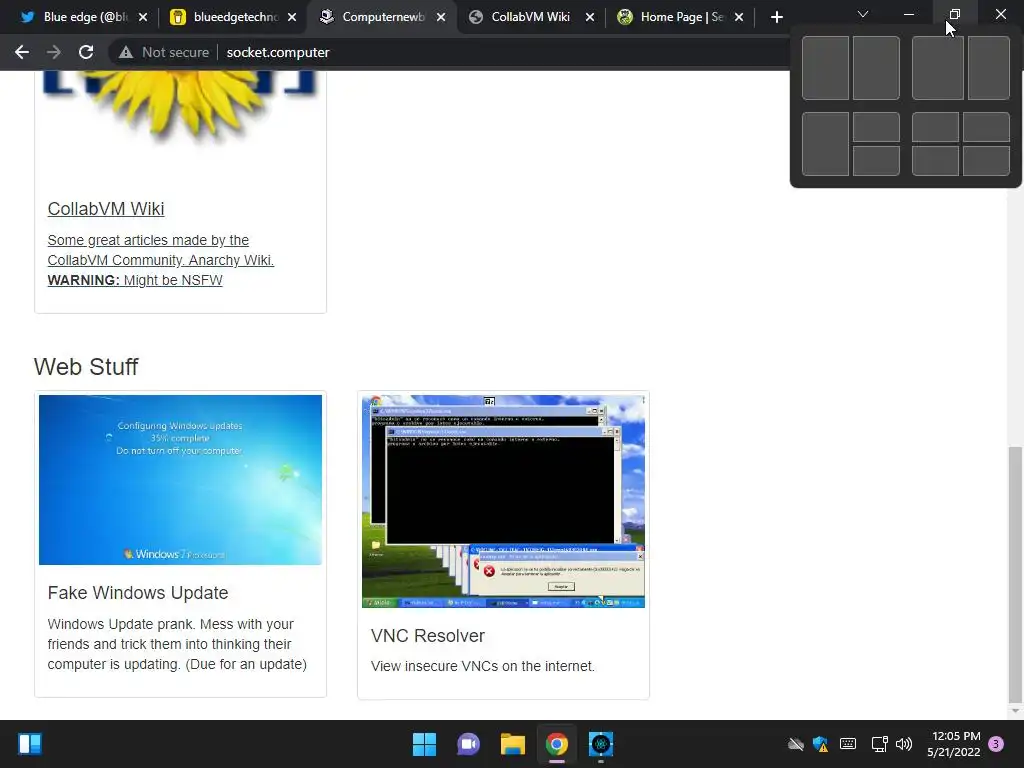Click the text View insecure VNCs on the internet
The height and width of the screenshot is (768, 1024).
(x=483, y=666)
